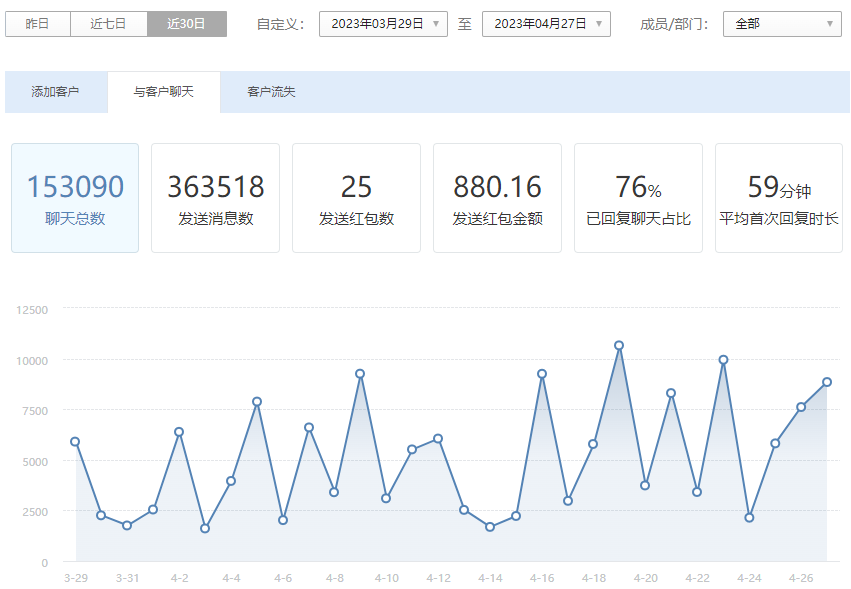Click the chart data point for 4-4
This screenshot has height=589, width=851.
pos(231,481)
